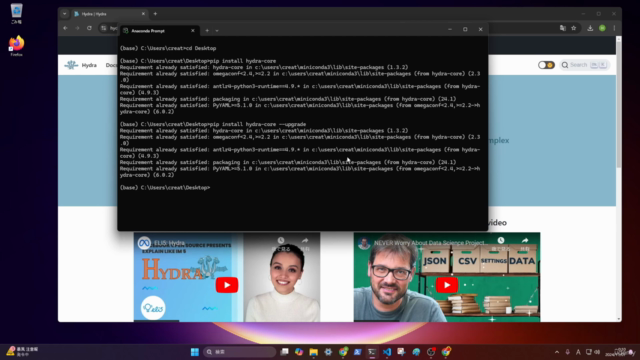Click the taskbar search box
The width and height of the screenshot is (640, 360).
[x=239, y=352]
